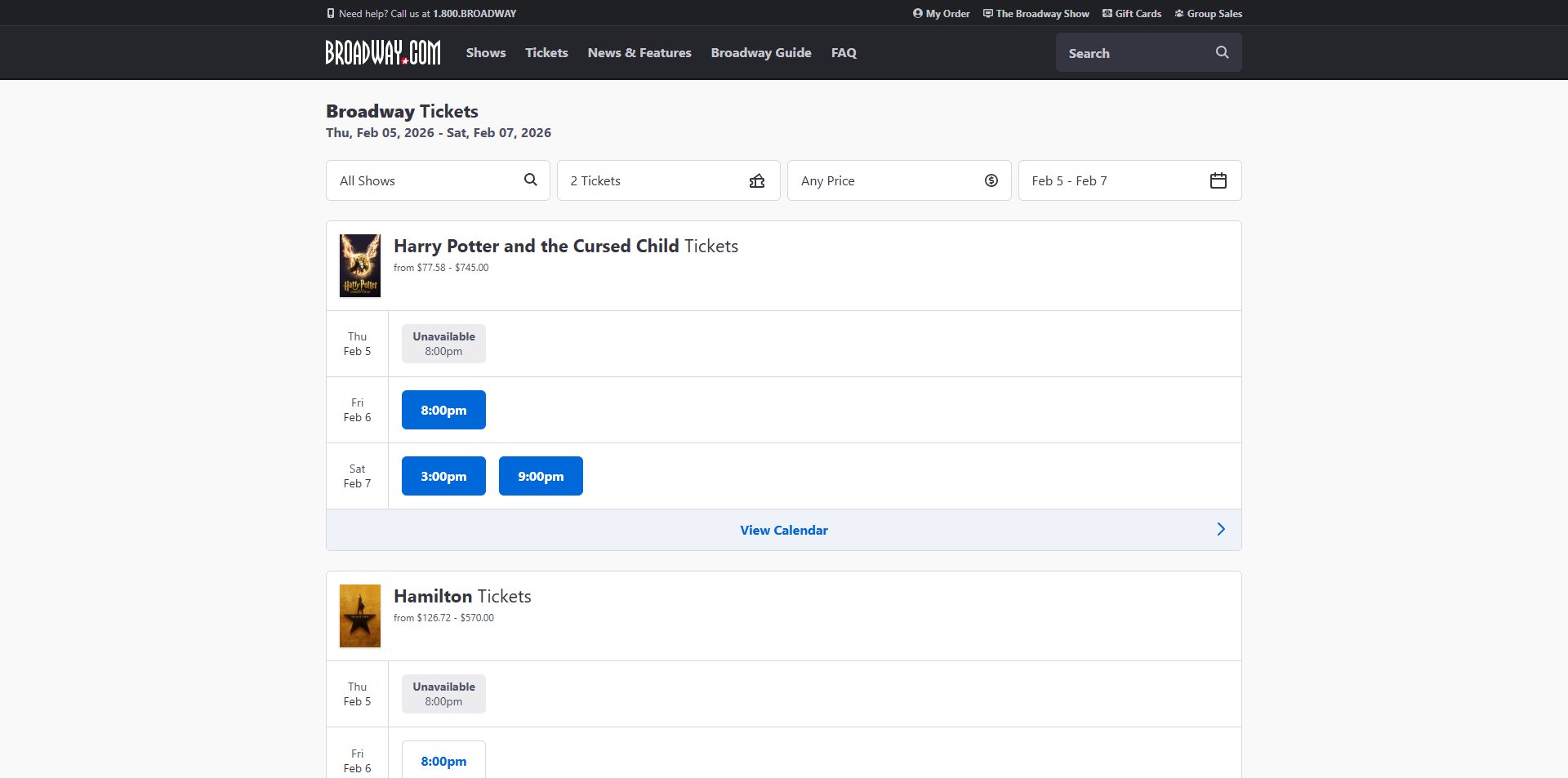Click the seat icon in the 2 Tickets filter
This screenshot has width=1568, height=778.
click(x=757, y=180)
